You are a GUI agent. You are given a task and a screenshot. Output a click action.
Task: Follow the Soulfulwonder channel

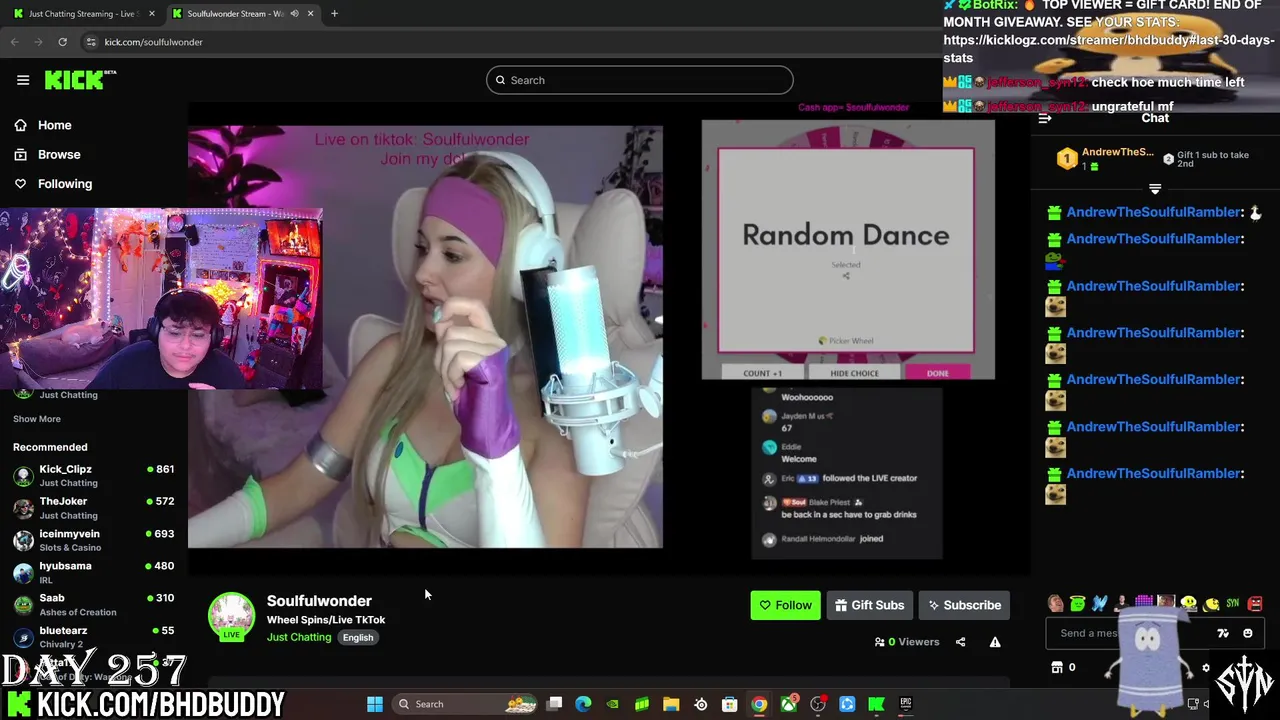pyautogui.click(x=785, y=605)
